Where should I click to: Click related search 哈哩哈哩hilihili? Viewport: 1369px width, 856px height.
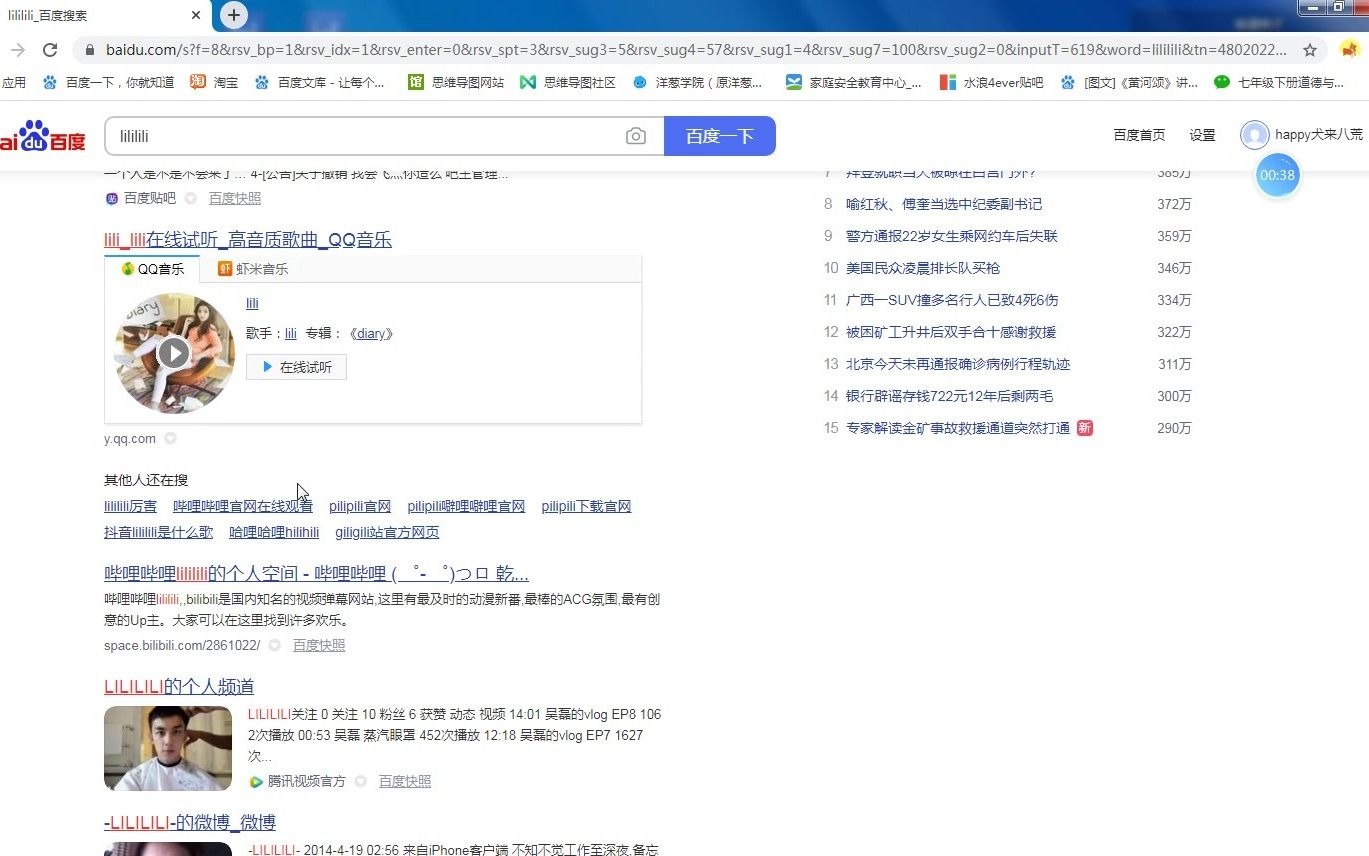point(274,532)
